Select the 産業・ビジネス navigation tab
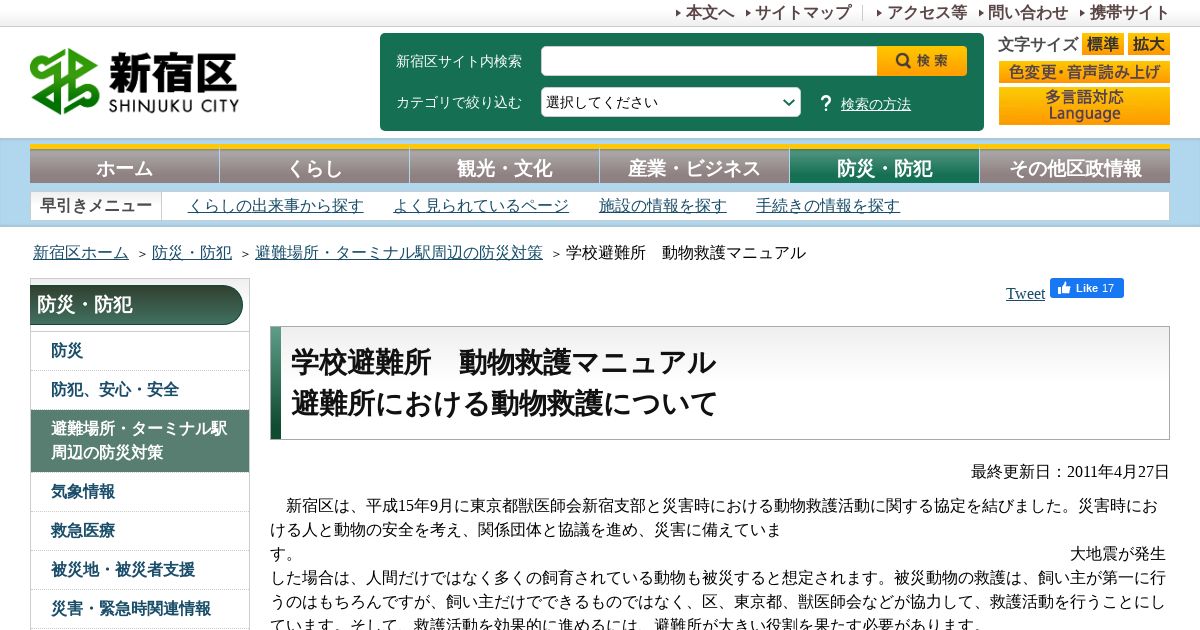The height and width of the screenshot is (630, 1200). 695,167
